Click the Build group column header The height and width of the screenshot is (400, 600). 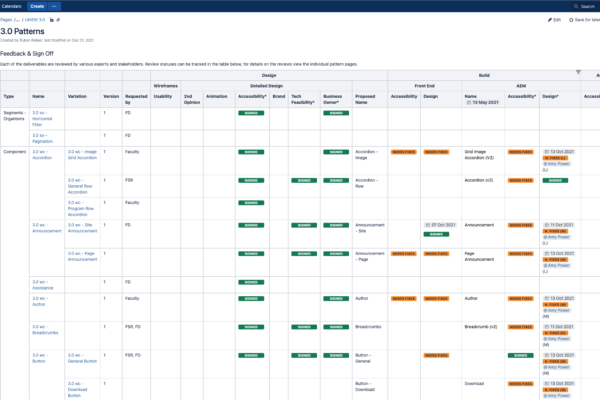[484, 75]
